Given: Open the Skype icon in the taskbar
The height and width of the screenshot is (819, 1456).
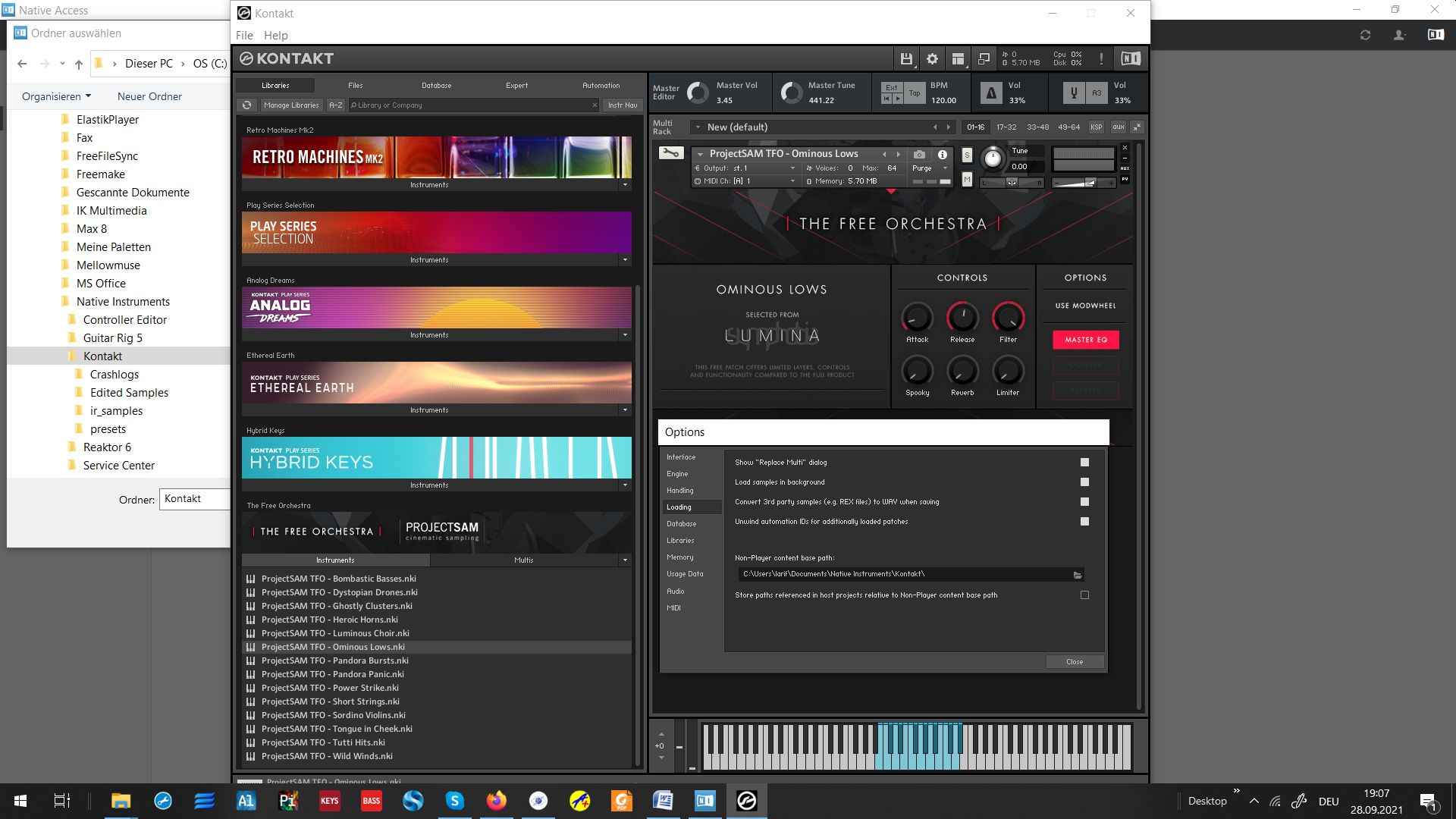Looking at the screenshot, I should point(454,801).
